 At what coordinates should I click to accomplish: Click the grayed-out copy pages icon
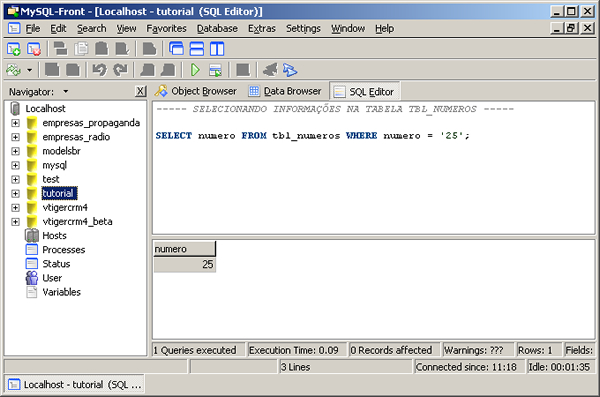click(81, 49)
